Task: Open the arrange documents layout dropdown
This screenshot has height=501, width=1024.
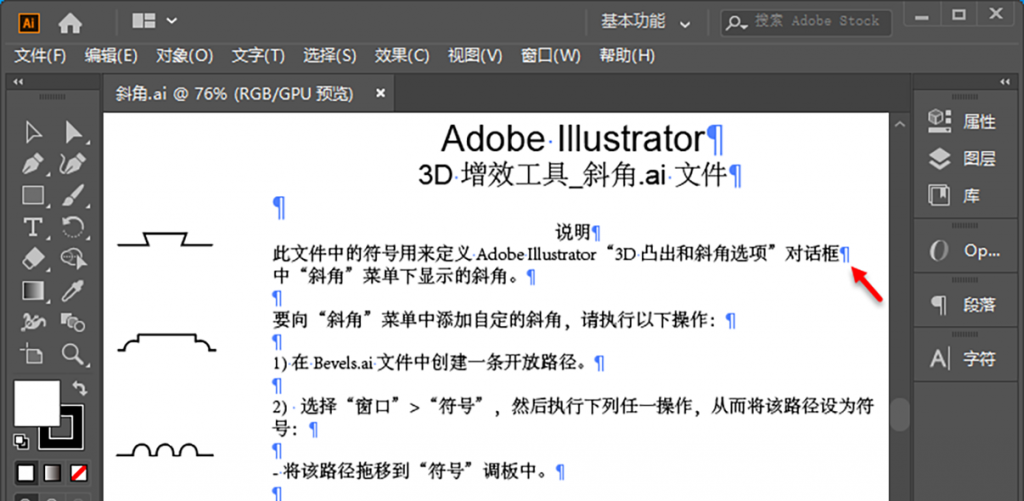Action: 154,21
